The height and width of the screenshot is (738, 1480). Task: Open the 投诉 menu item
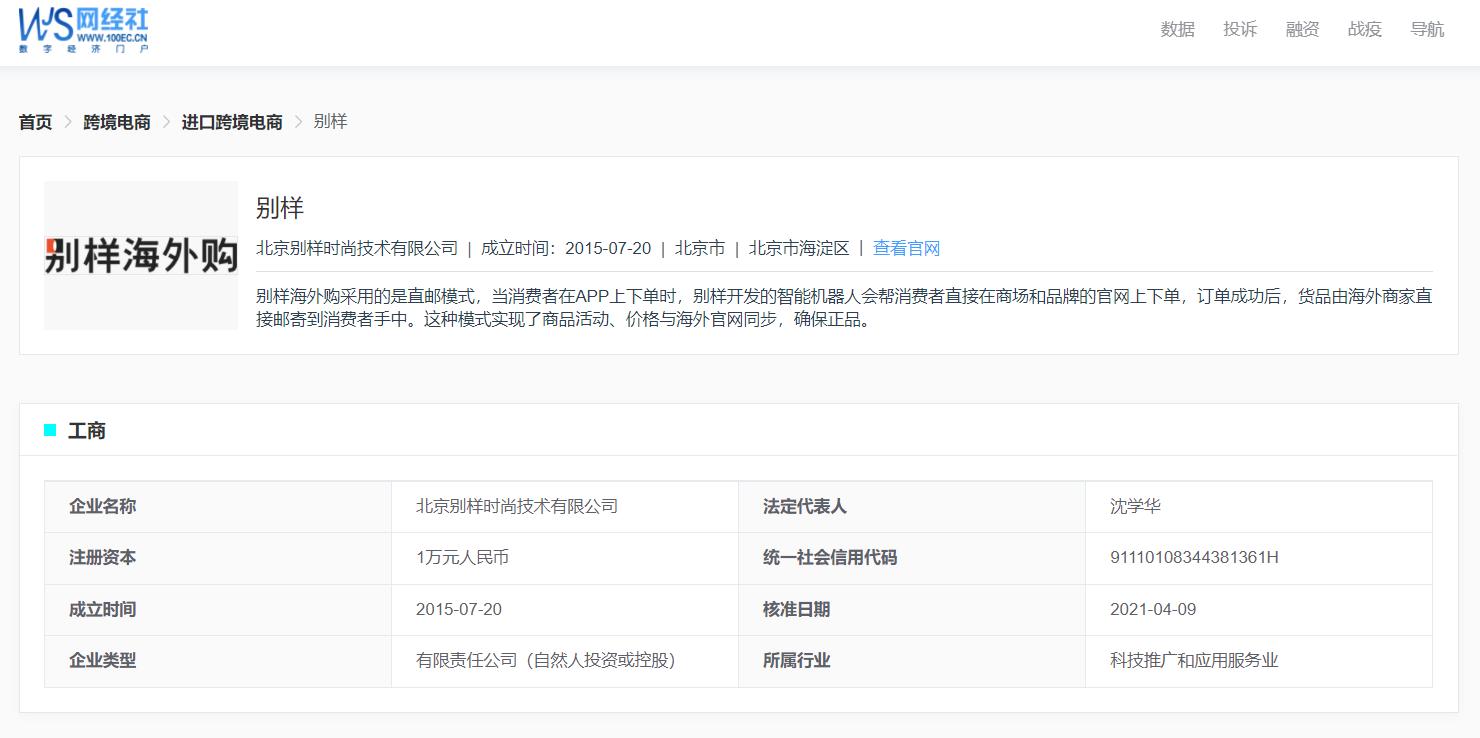pyautogui.click(x=1240, y=29)
